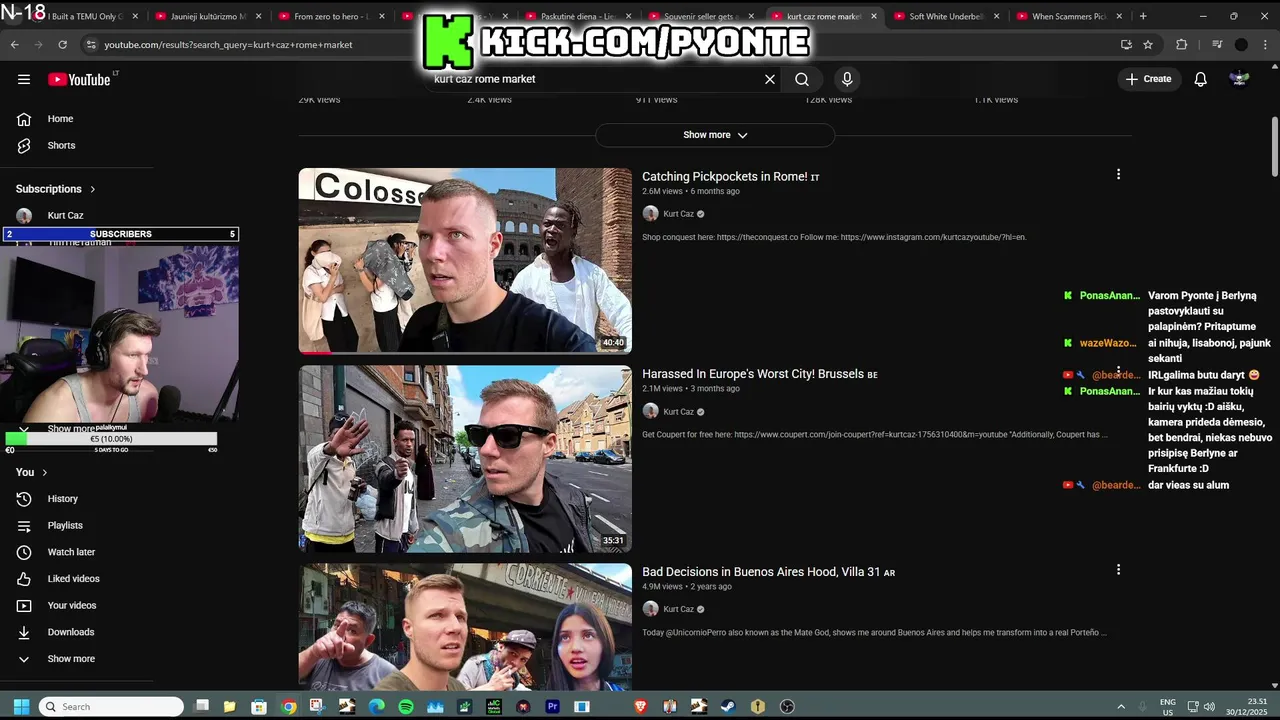This screenshot has height=720, width=1280.
Task: Click the page vertical scrollbar
Action: pyautogui.click(x=1274, y=145)
